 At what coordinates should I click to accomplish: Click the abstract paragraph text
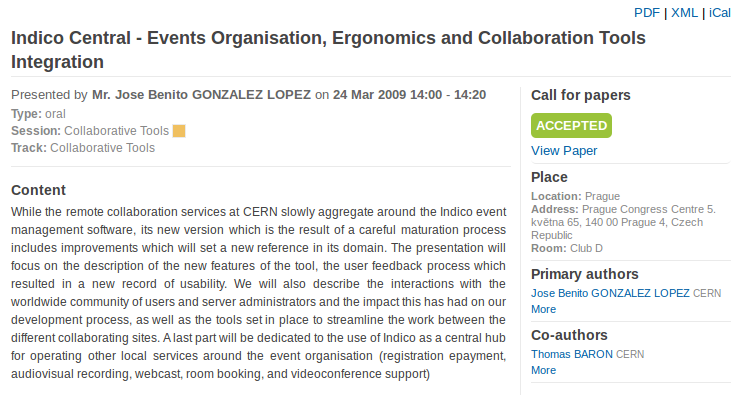259,293
